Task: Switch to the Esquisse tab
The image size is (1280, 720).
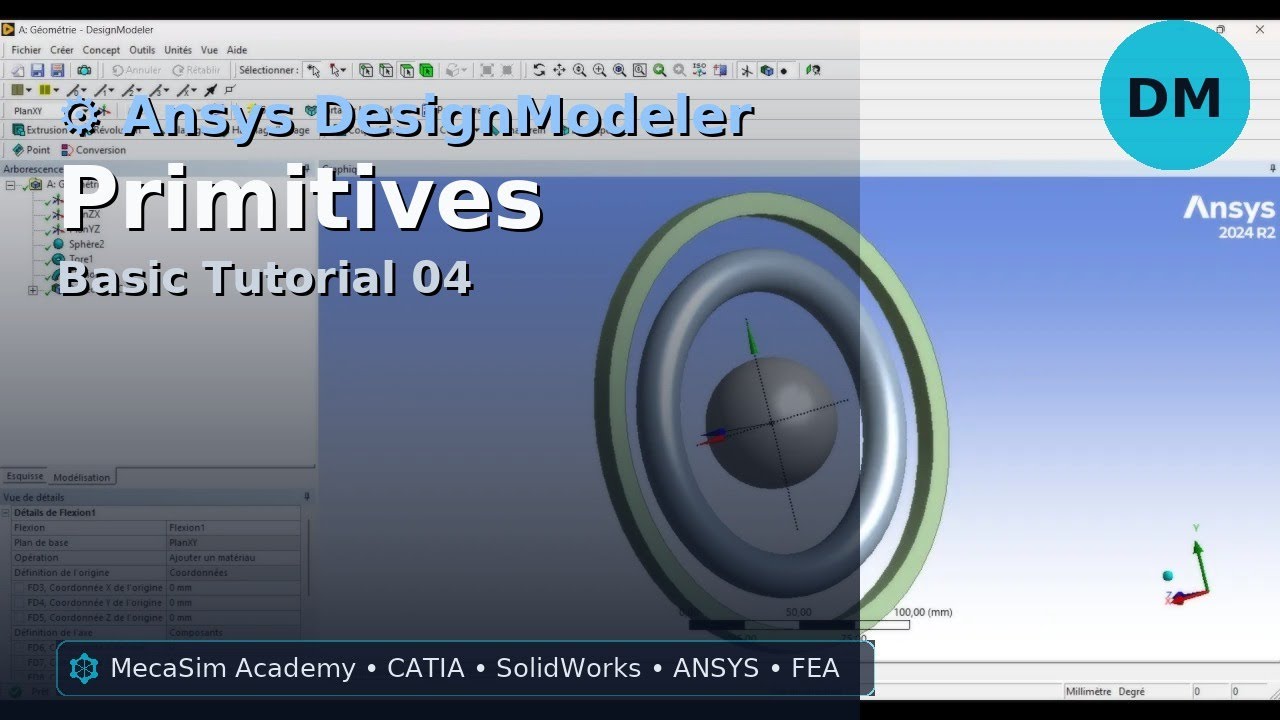Action: (x=25, y=477)
